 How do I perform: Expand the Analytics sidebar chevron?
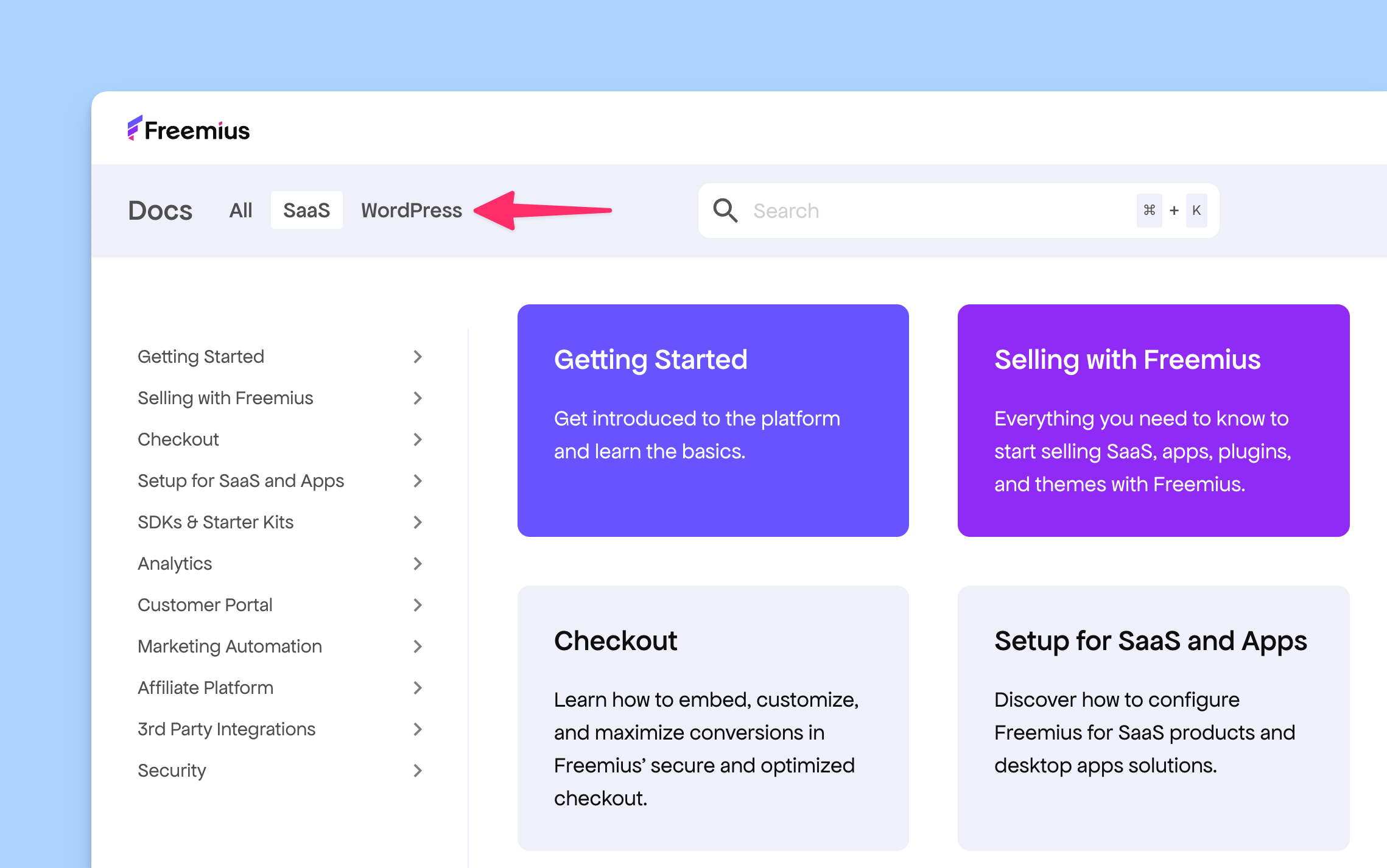(418, 564)
